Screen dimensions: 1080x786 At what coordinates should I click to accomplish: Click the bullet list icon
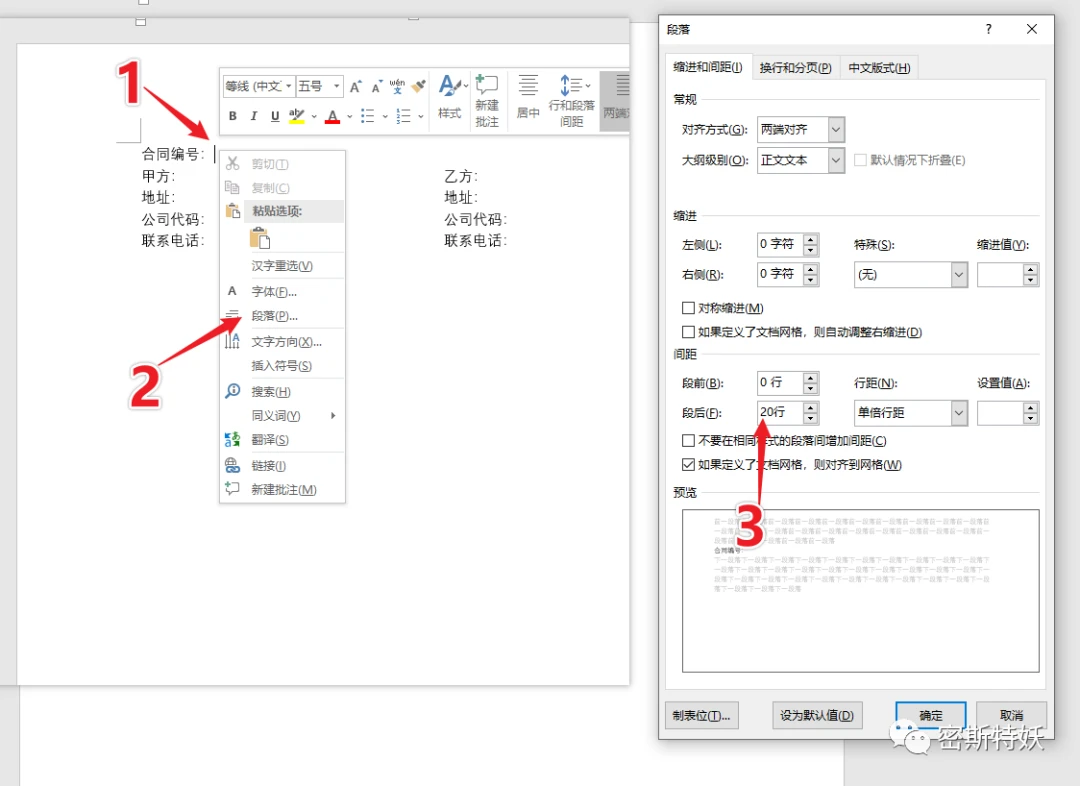370,116
